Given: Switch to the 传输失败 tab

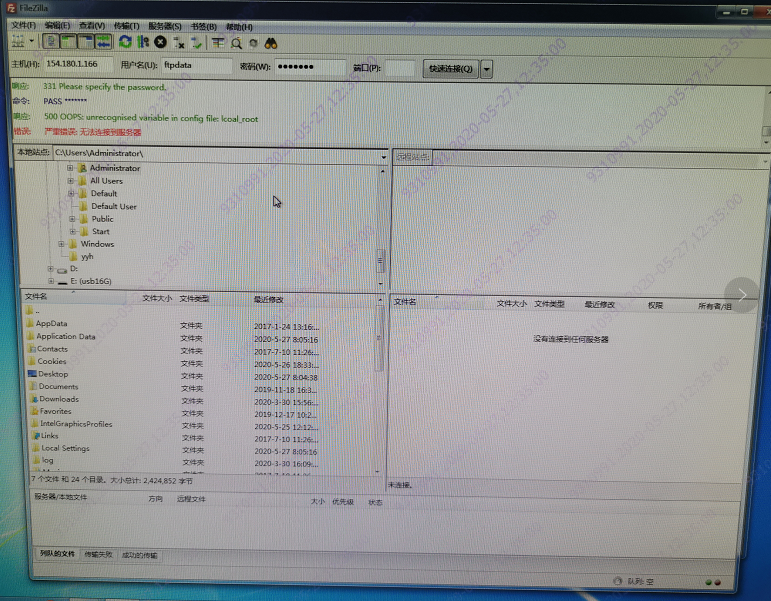Looking at the screenshot, I should (x=98, y=554).
